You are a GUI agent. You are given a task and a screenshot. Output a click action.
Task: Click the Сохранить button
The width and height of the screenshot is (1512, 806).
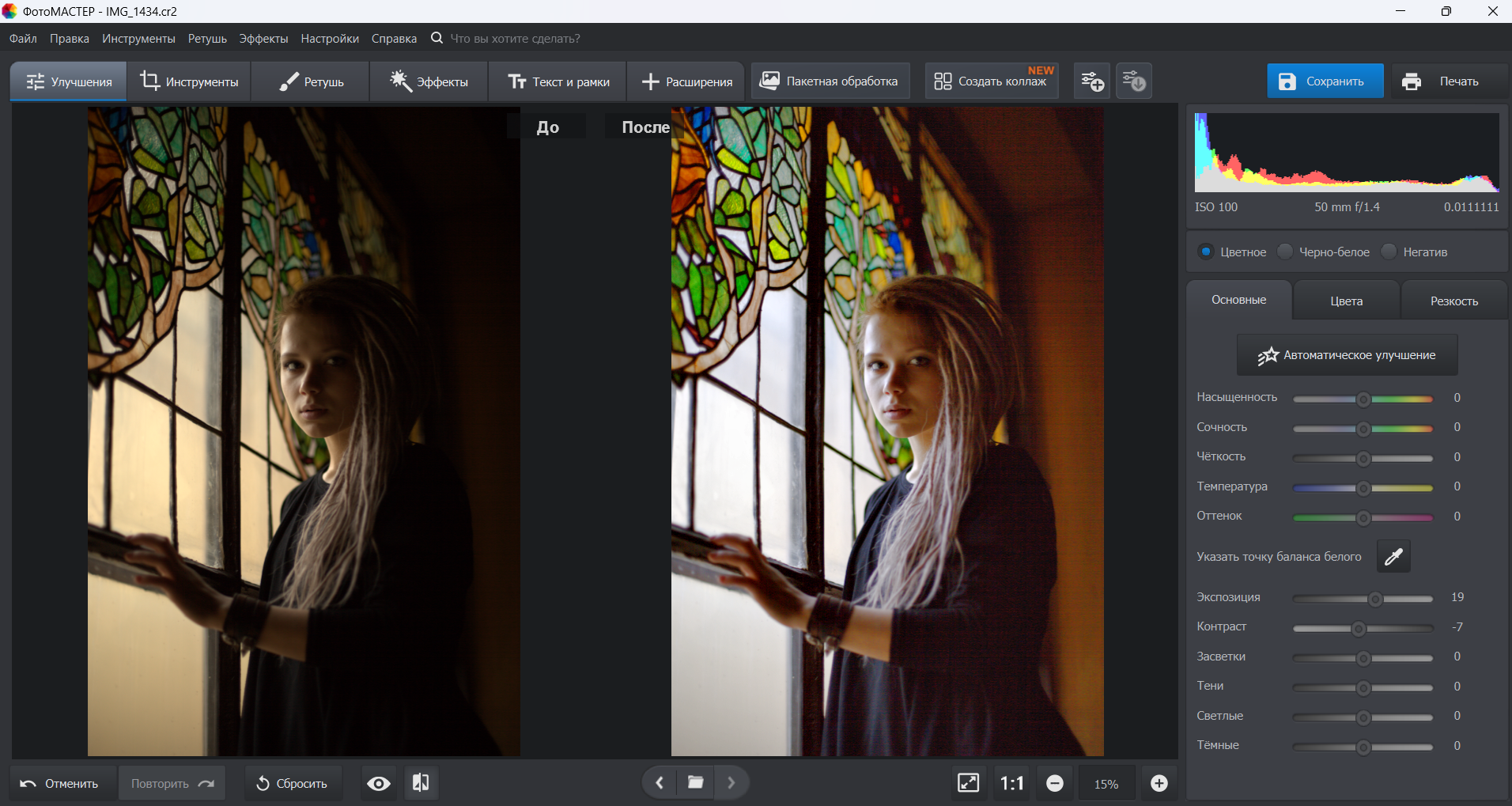(1325, 81)
